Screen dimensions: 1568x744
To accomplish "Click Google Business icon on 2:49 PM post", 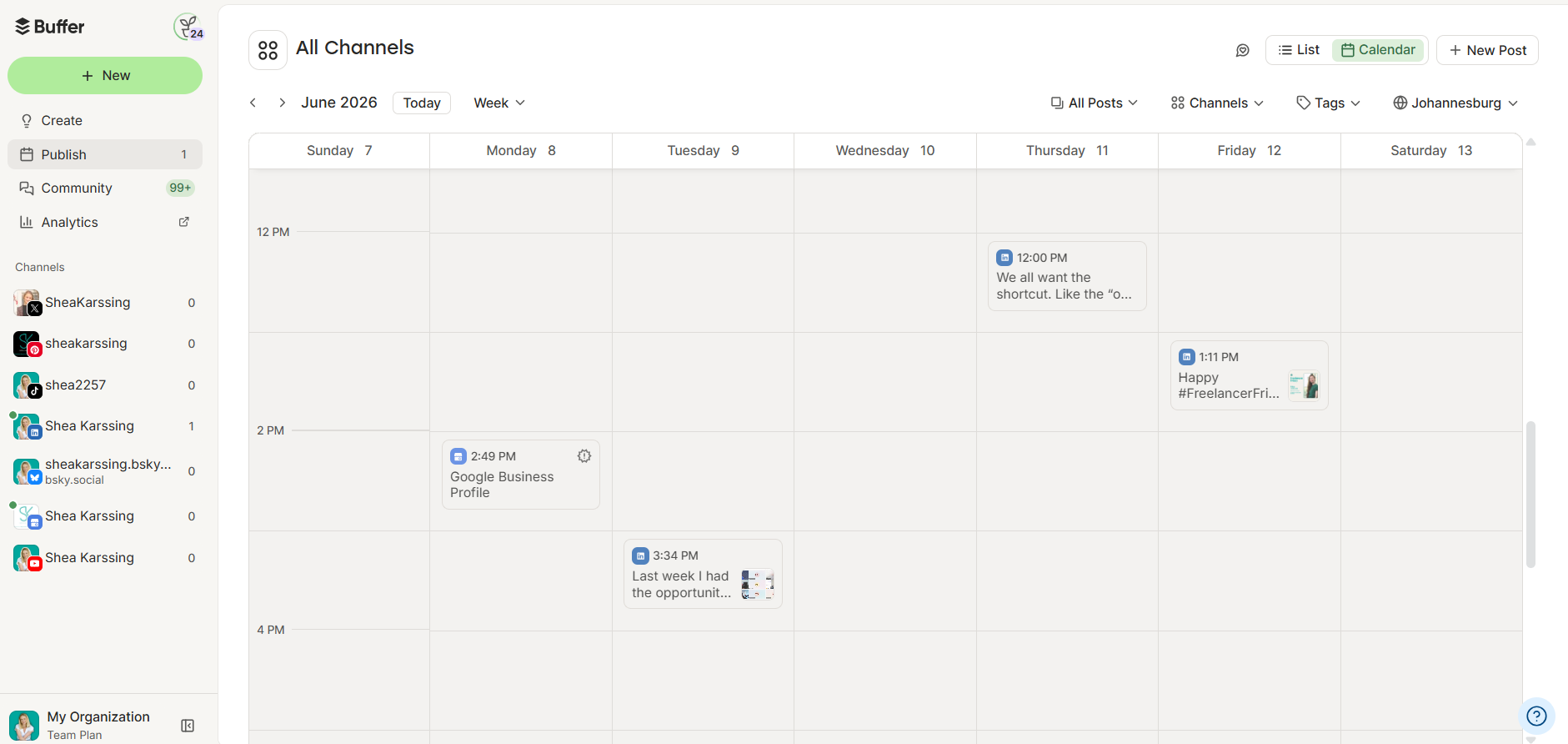I will (x=458, y=456).
